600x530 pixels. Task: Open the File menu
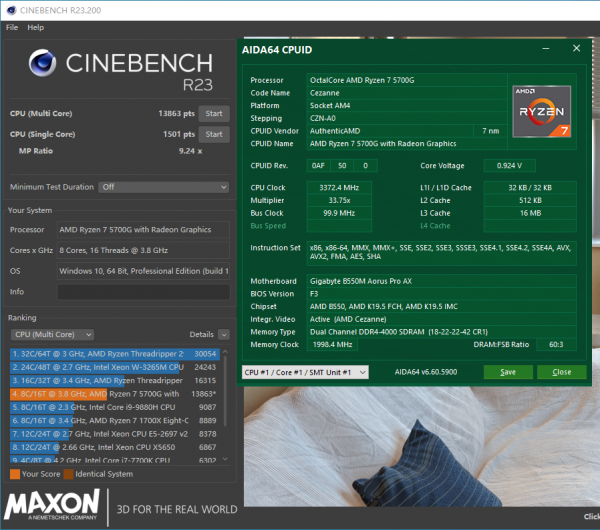[12, 28]
